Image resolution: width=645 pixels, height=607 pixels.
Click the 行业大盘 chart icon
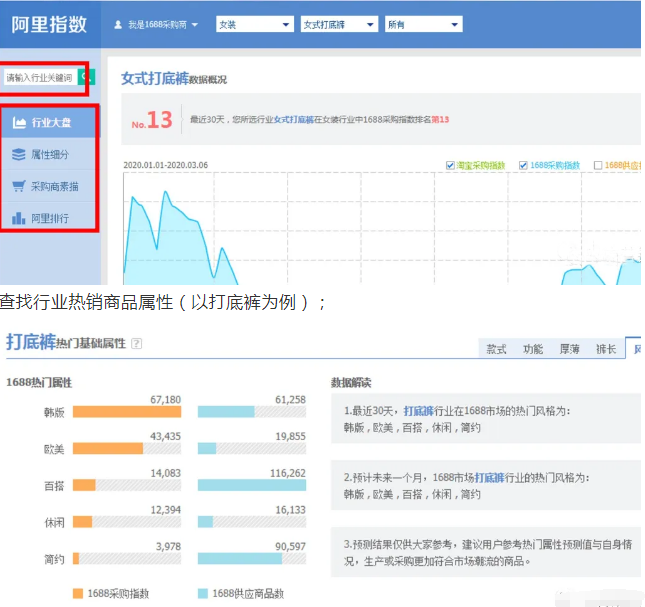coord(19,123)
